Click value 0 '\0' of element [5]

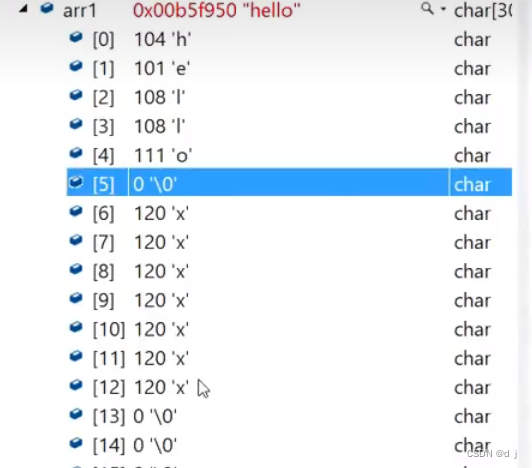[155, 184]
